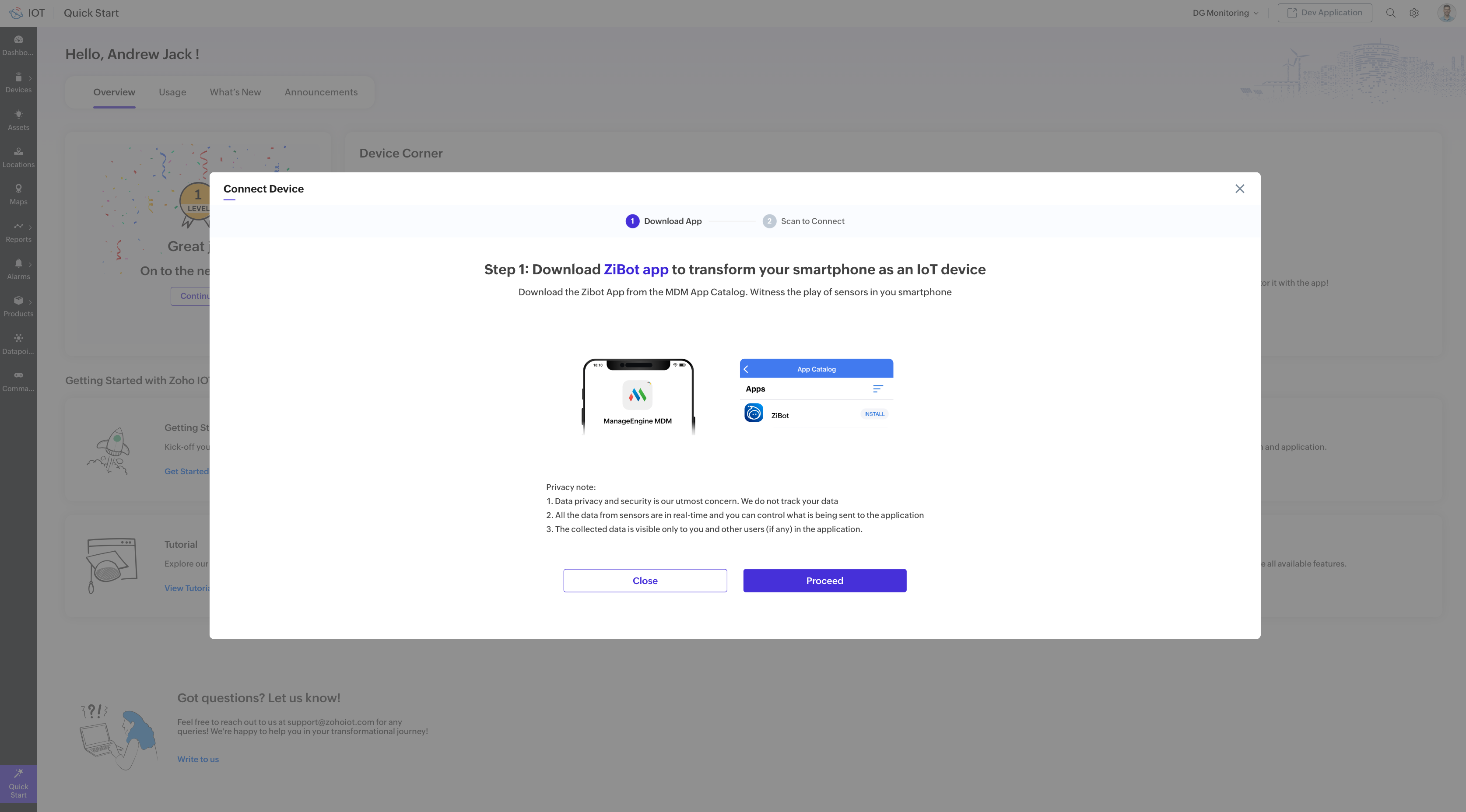Screen dimensions: 1466x812
Task: Open the Dashboard sidebar icon
Action: 18,40
